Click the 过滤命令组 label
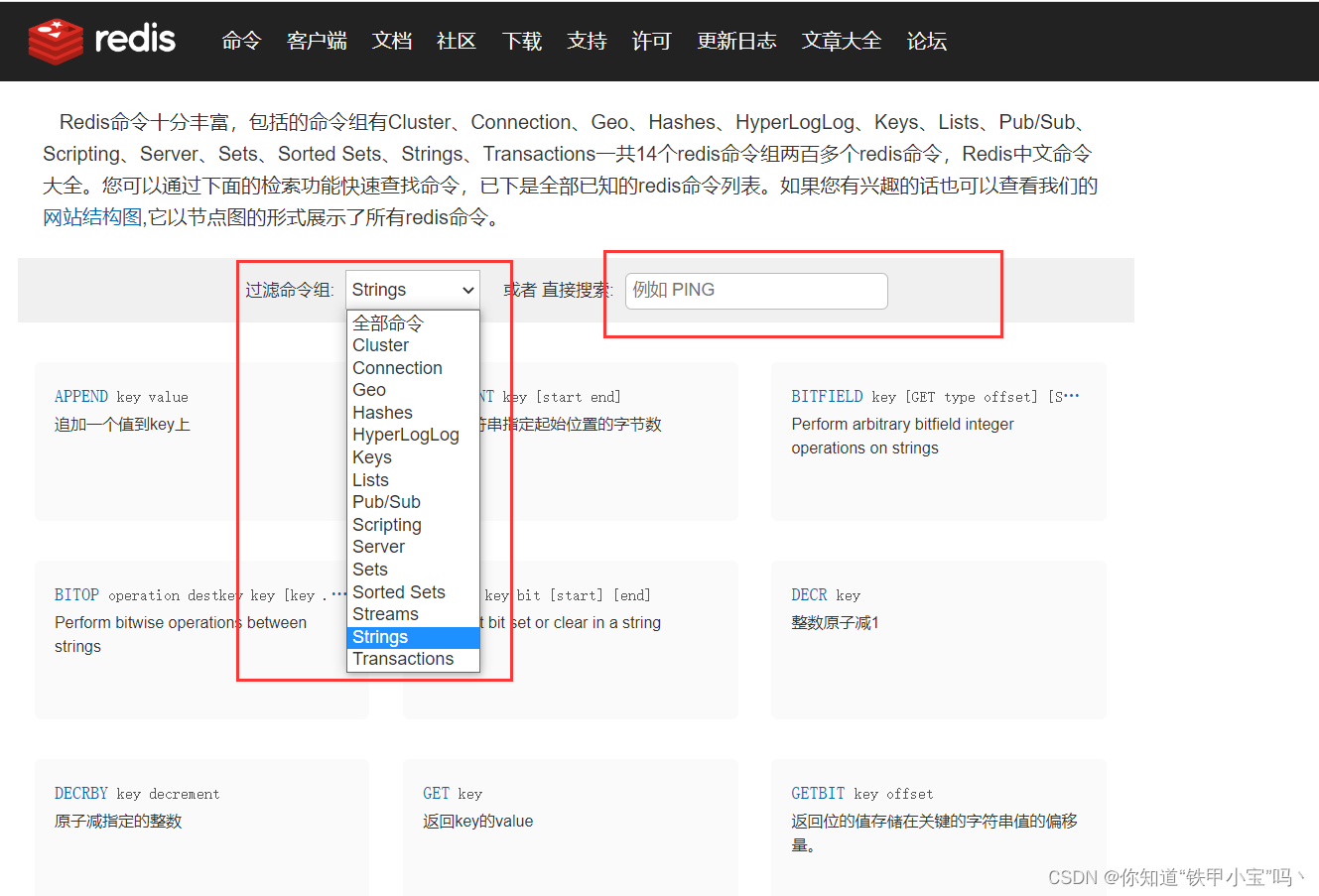This screenshot has width=1319, height=896. pos(290,290)
